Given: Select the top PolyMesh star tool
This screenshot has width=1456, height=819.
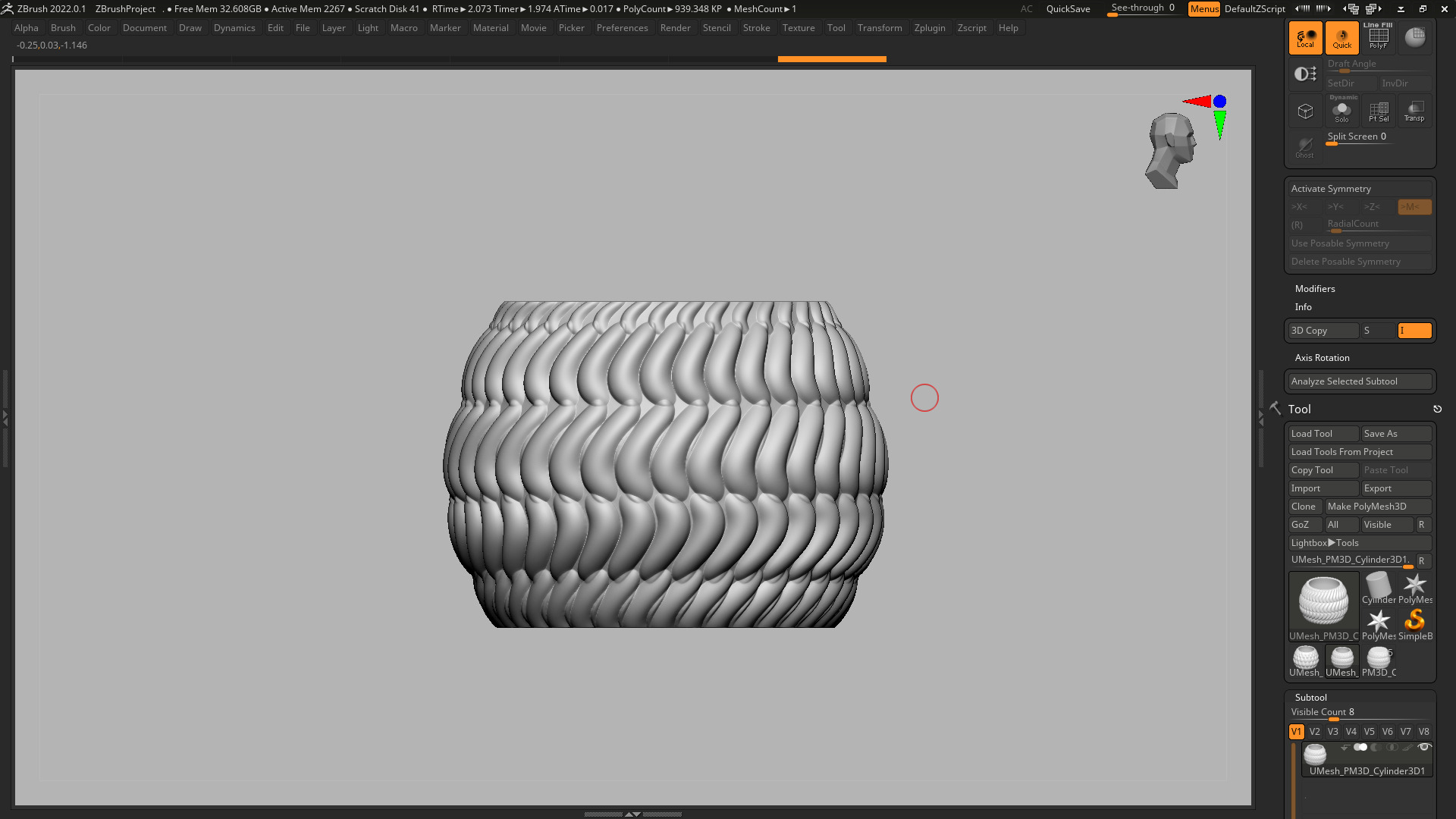Looking at the screenshot, I should click(x=1414, y=588).
